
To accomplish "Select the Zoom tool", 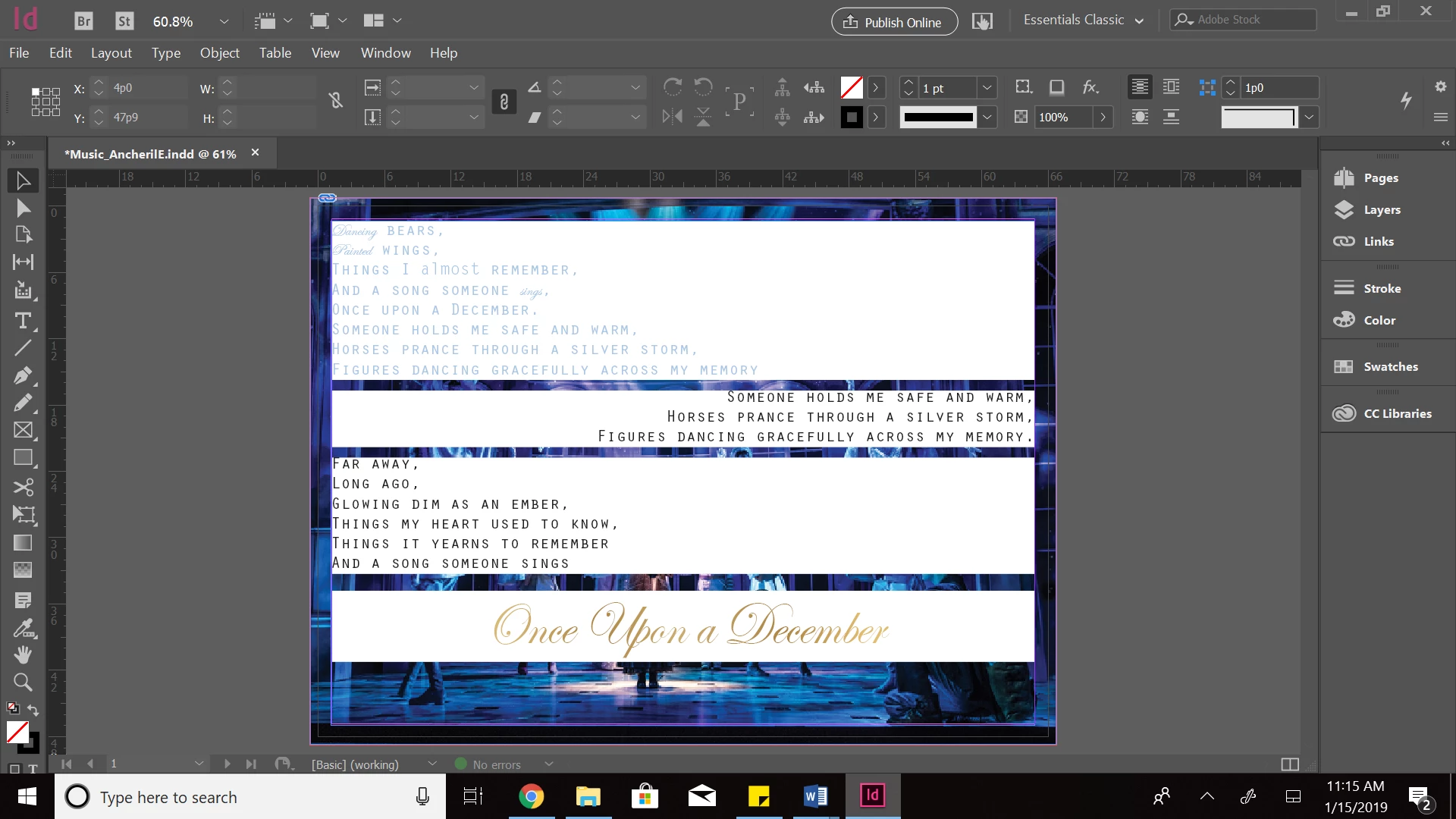I will 23,682.
